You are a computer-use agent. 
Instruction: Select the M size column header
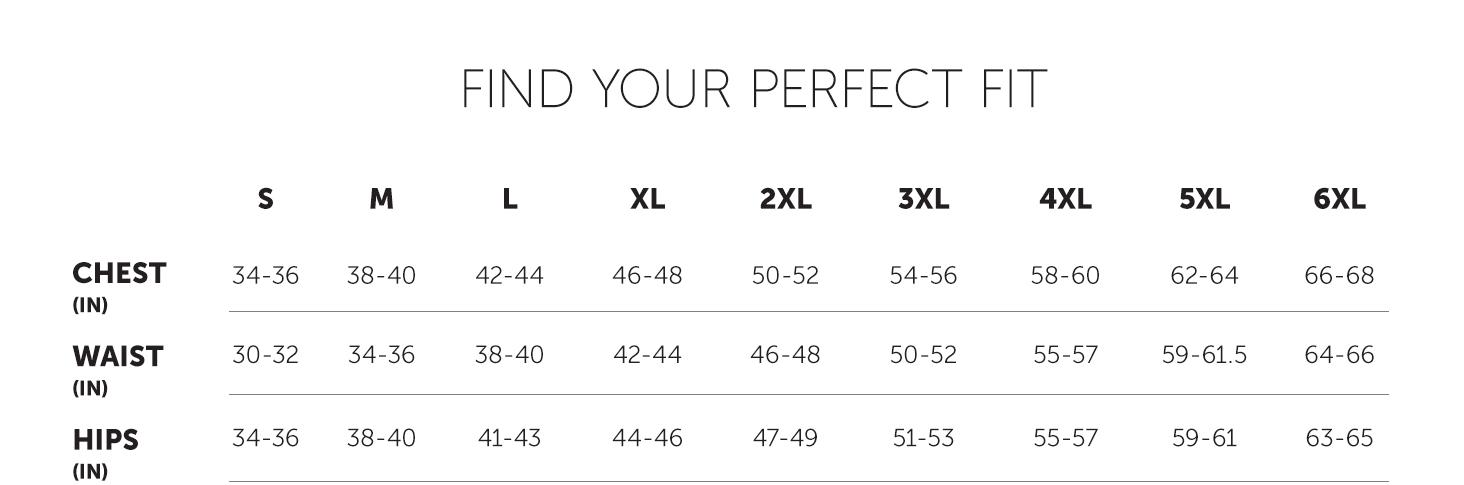[x=381, y=199]
